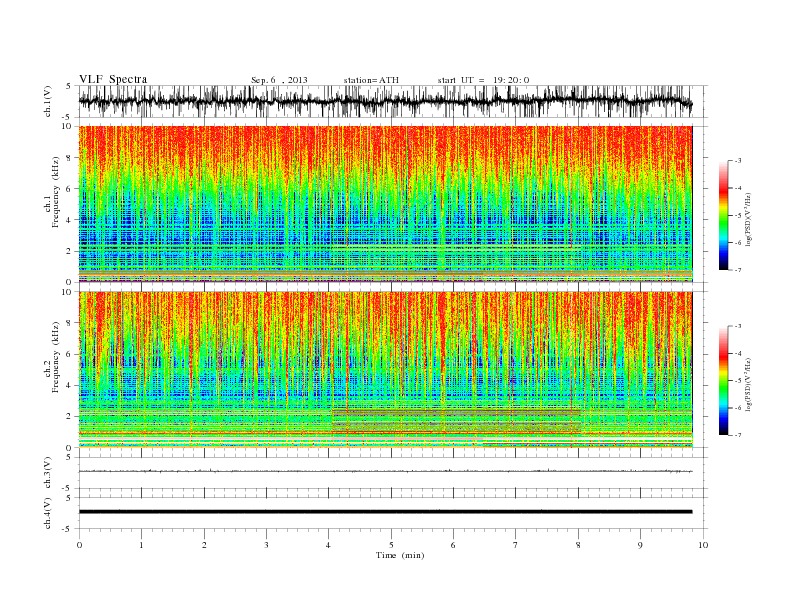Select the "start UT = 19:20:0" header text

tap(483, 80)
